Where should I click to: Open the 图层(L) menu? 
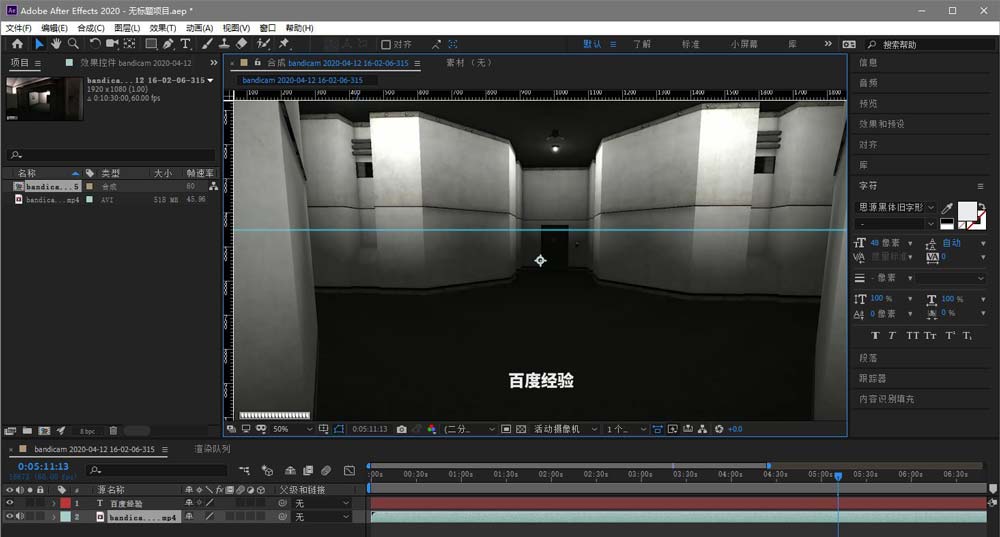point(127,28)
